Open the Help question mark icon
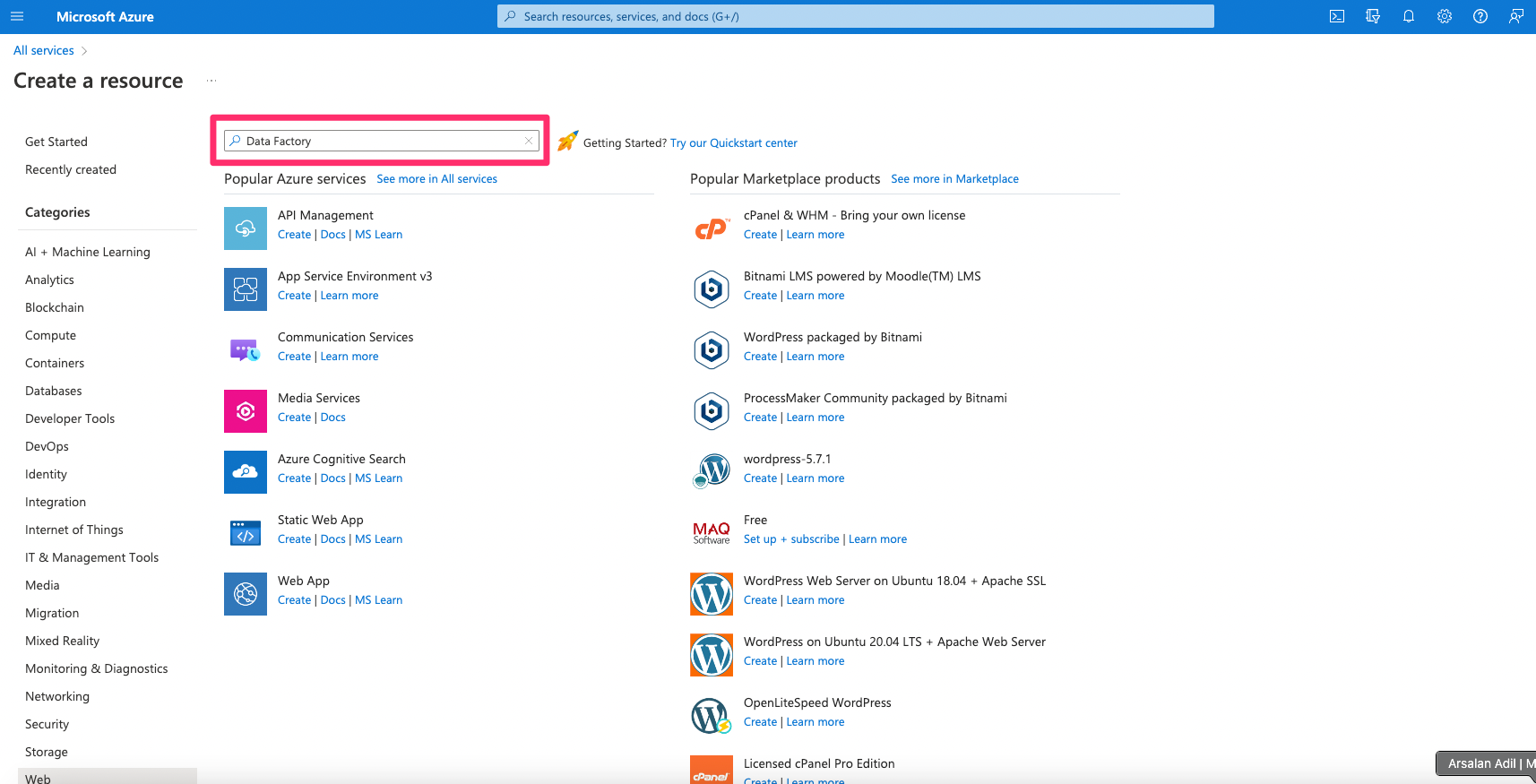The height and width of the screenshot is (784, 1536). 1480,16
